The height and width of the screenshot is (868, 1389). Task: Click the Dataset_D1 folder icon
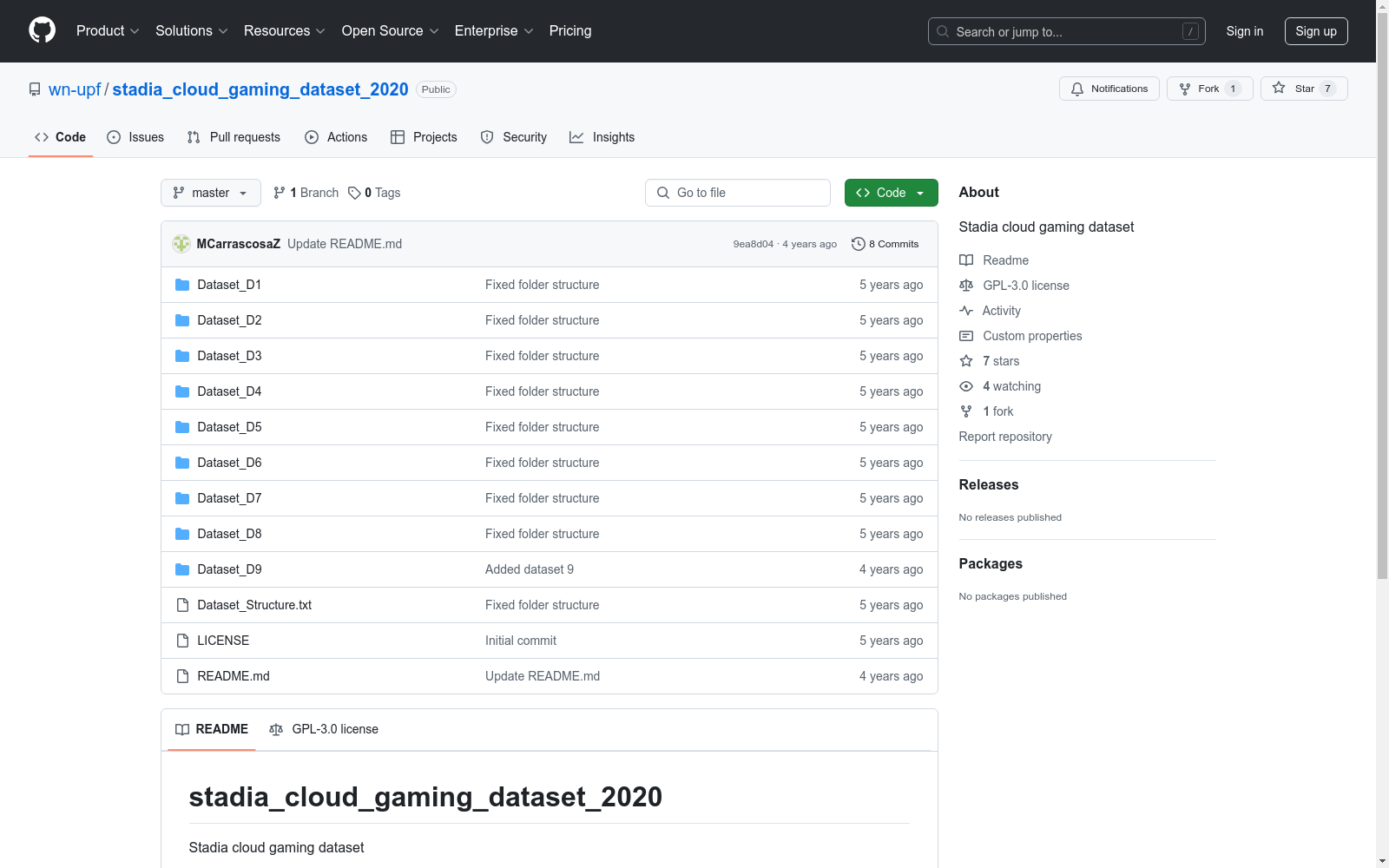tap(182, 285)
